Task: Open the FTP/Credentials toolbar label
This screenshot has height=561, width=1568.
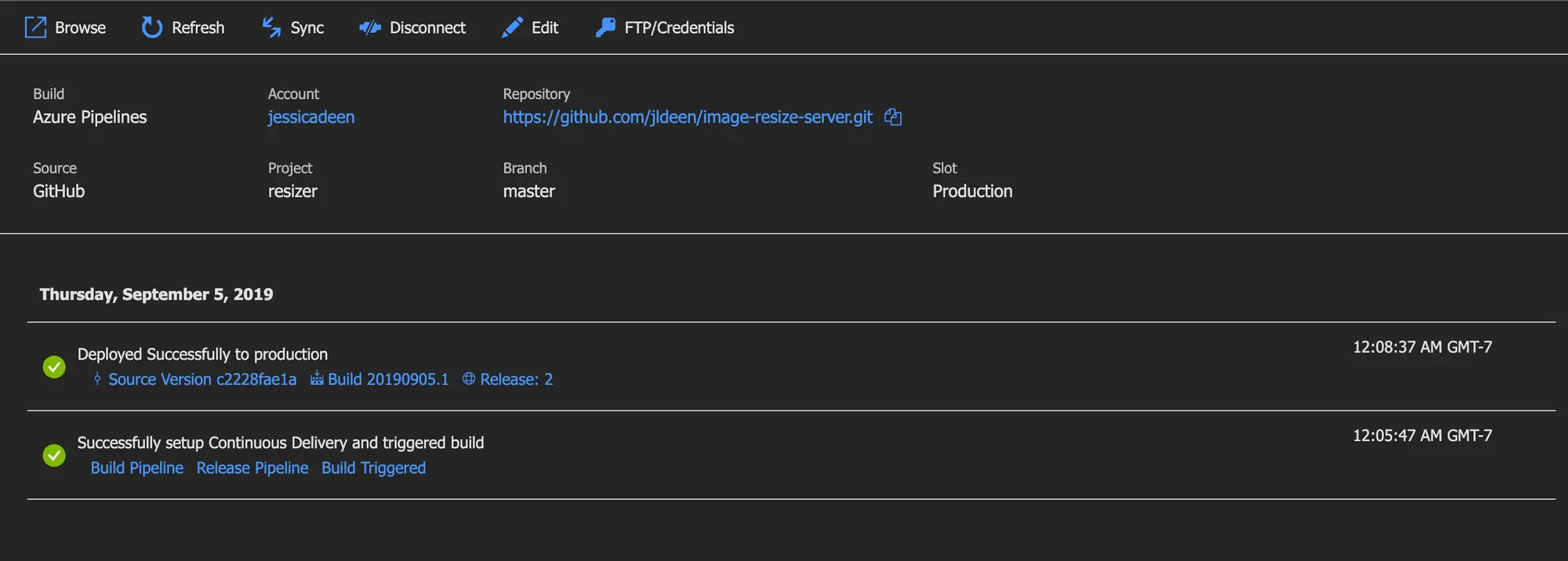Action: (680, 27)
